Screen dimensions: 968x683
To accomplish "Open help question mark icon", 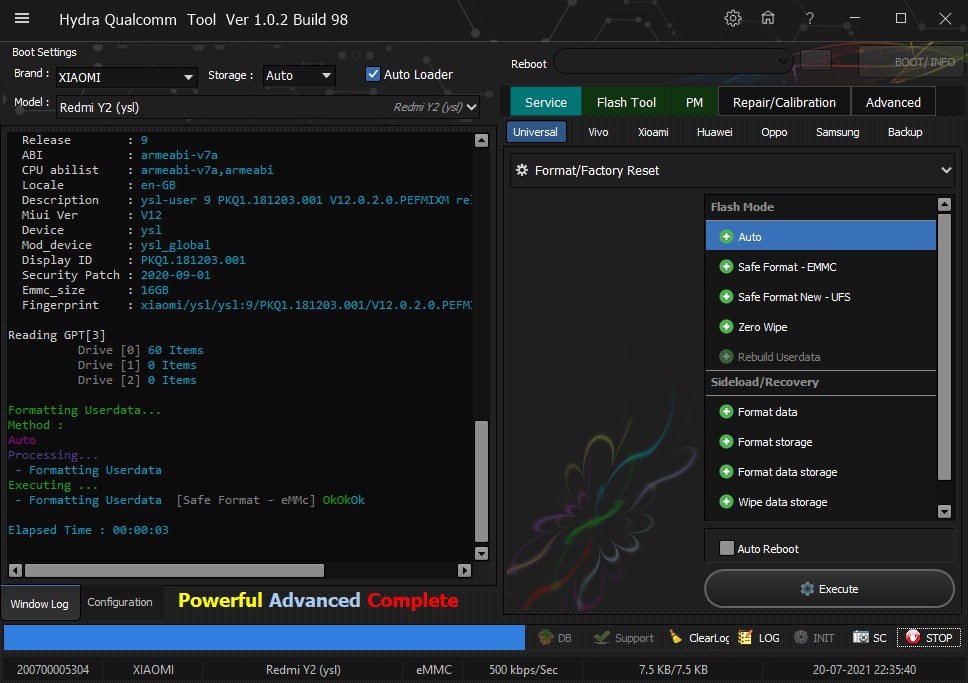I will pyautogui.click(x=809, y=19).
